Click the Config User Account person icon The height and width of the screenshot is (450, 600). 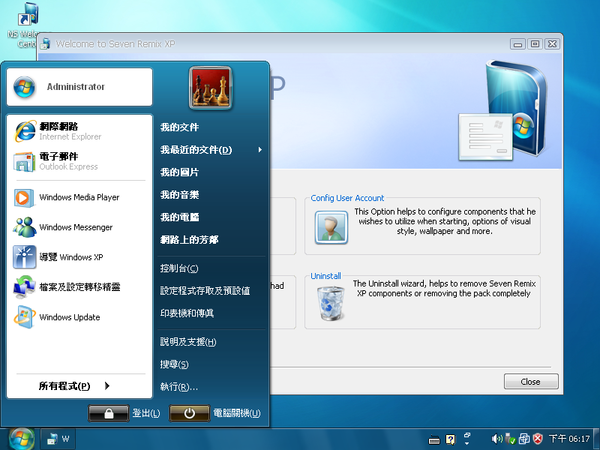click(331, 227)
